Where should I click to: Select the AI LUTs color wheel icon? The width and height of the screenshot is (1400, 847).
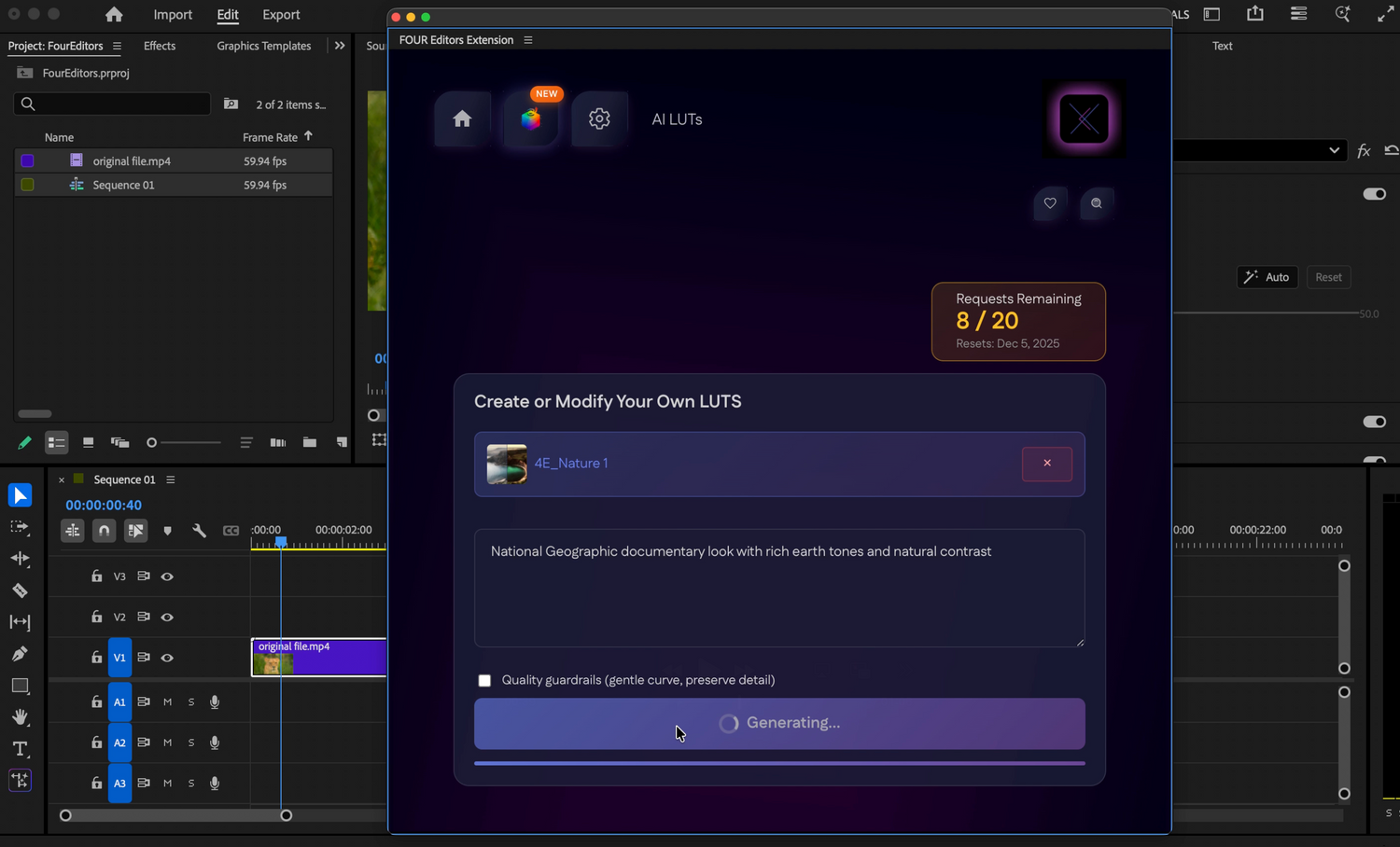(x=531, y=118)
